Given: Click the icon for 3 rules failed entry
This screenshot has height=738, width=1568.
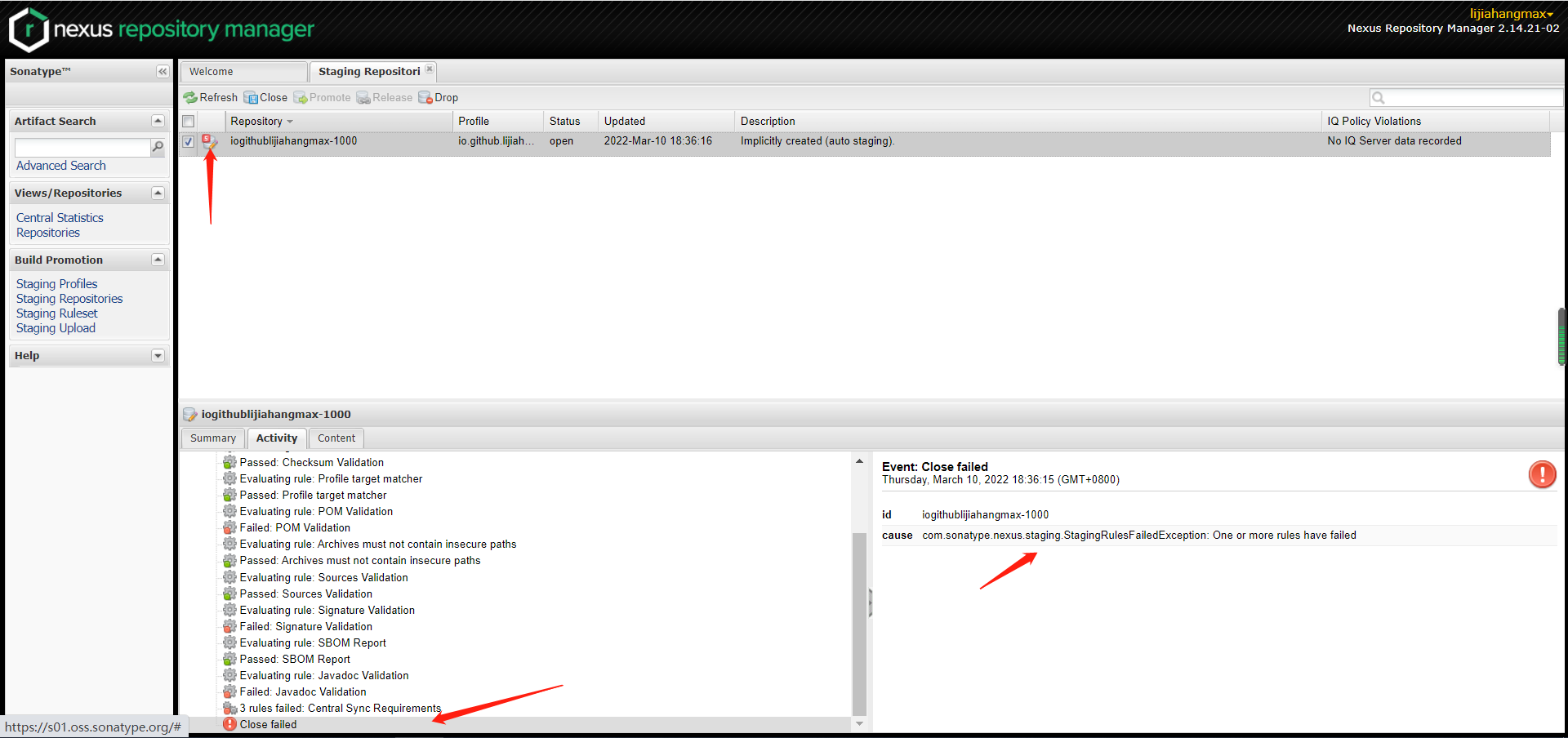Looking at the screenshot, I should point(229,708).
